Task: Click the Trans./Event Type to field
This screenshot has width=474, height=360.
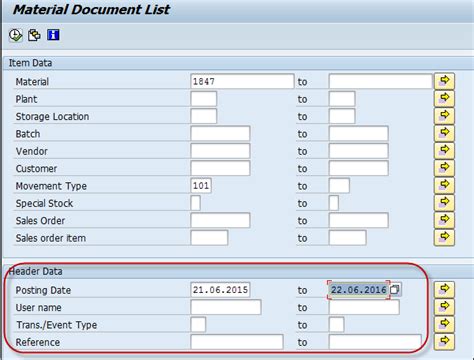Action: (x=337, y=325)
